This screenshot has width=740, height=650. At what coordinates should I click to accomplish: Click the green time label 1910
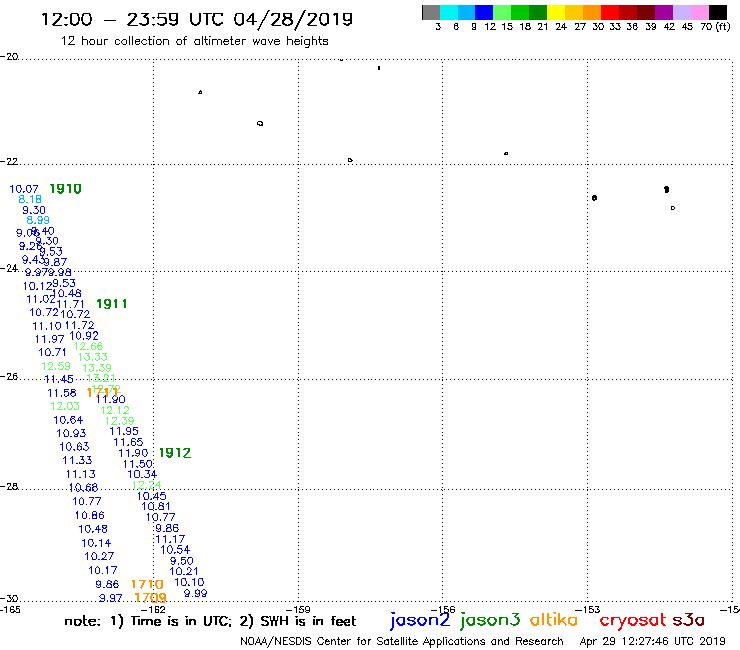[x=66, y=189]
